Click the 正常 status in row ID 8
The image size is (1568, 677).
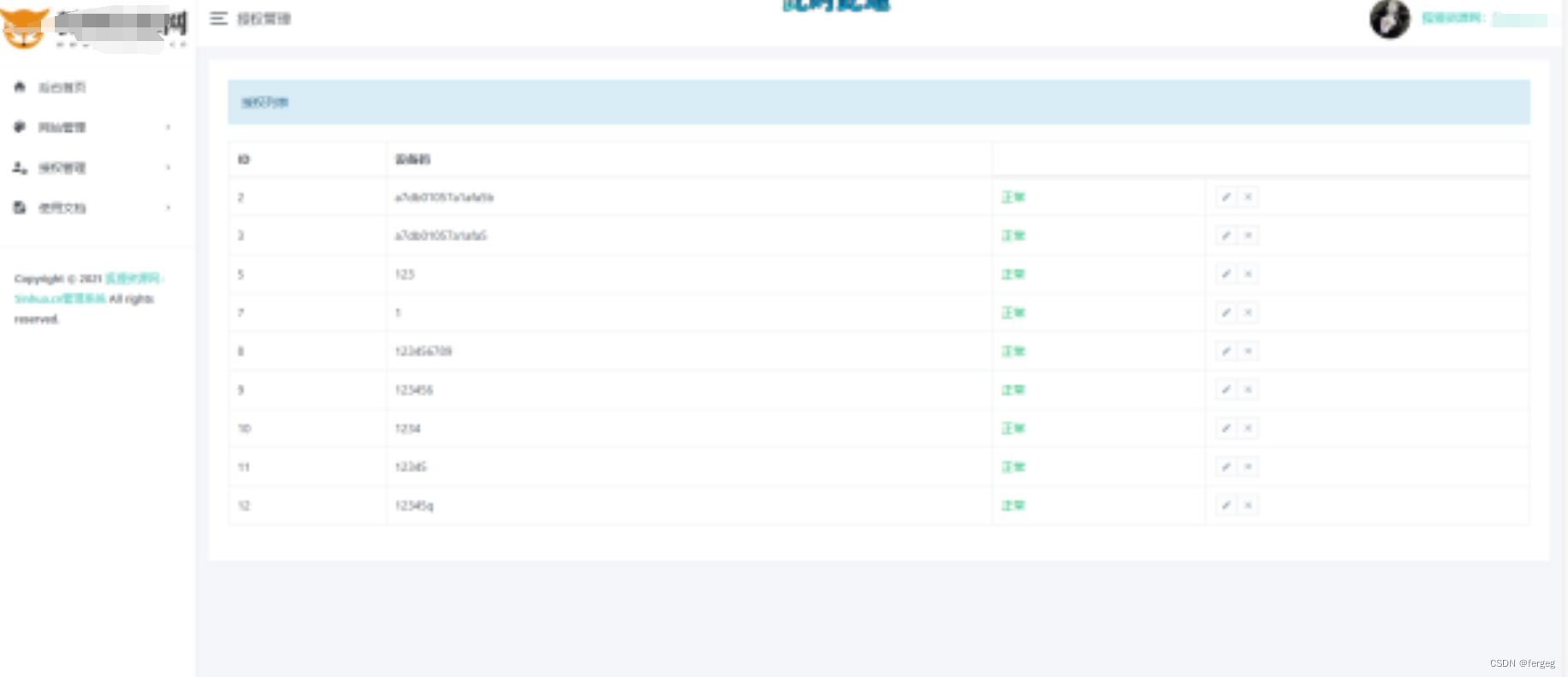point(1013,351)
